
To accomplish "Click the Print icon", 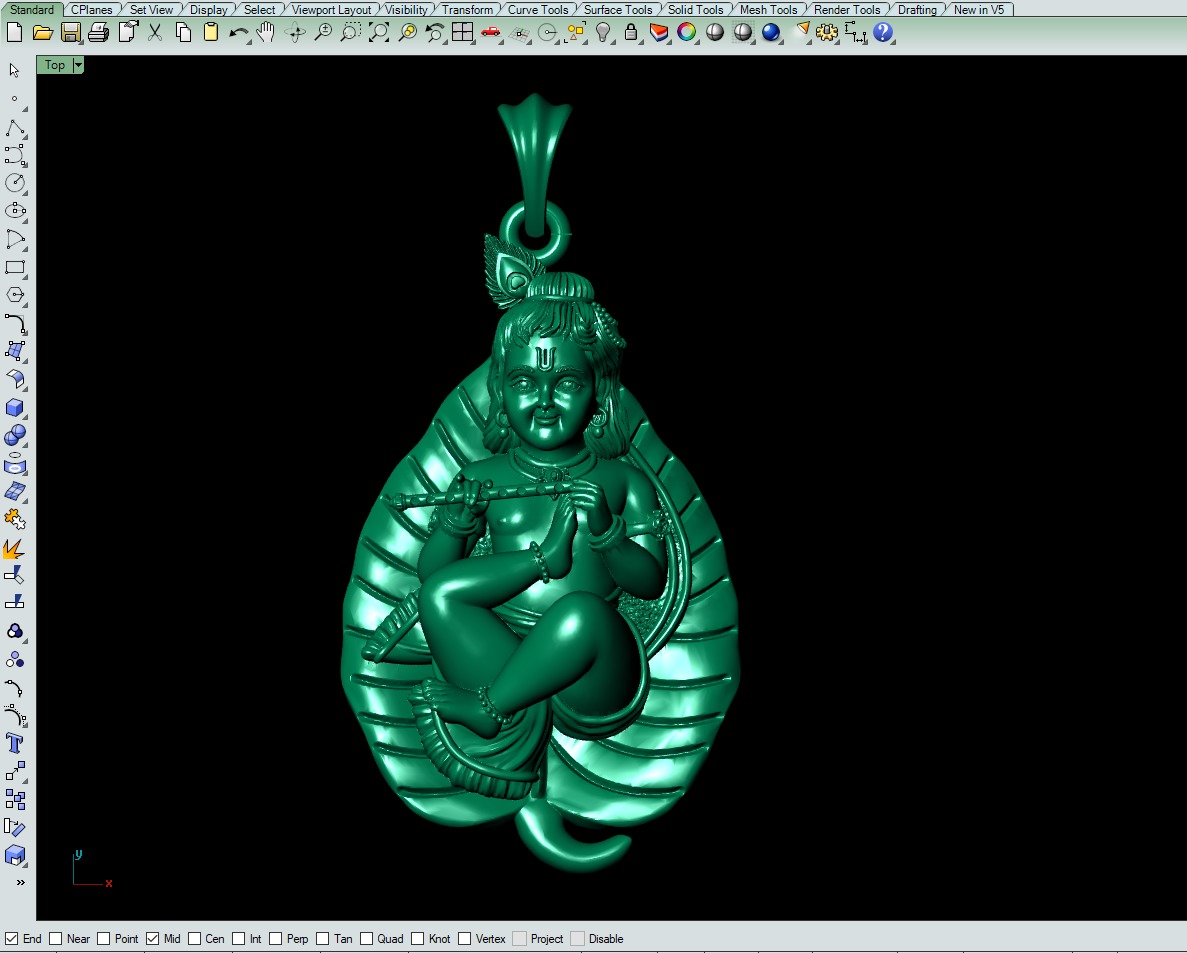I will (98, 33).
